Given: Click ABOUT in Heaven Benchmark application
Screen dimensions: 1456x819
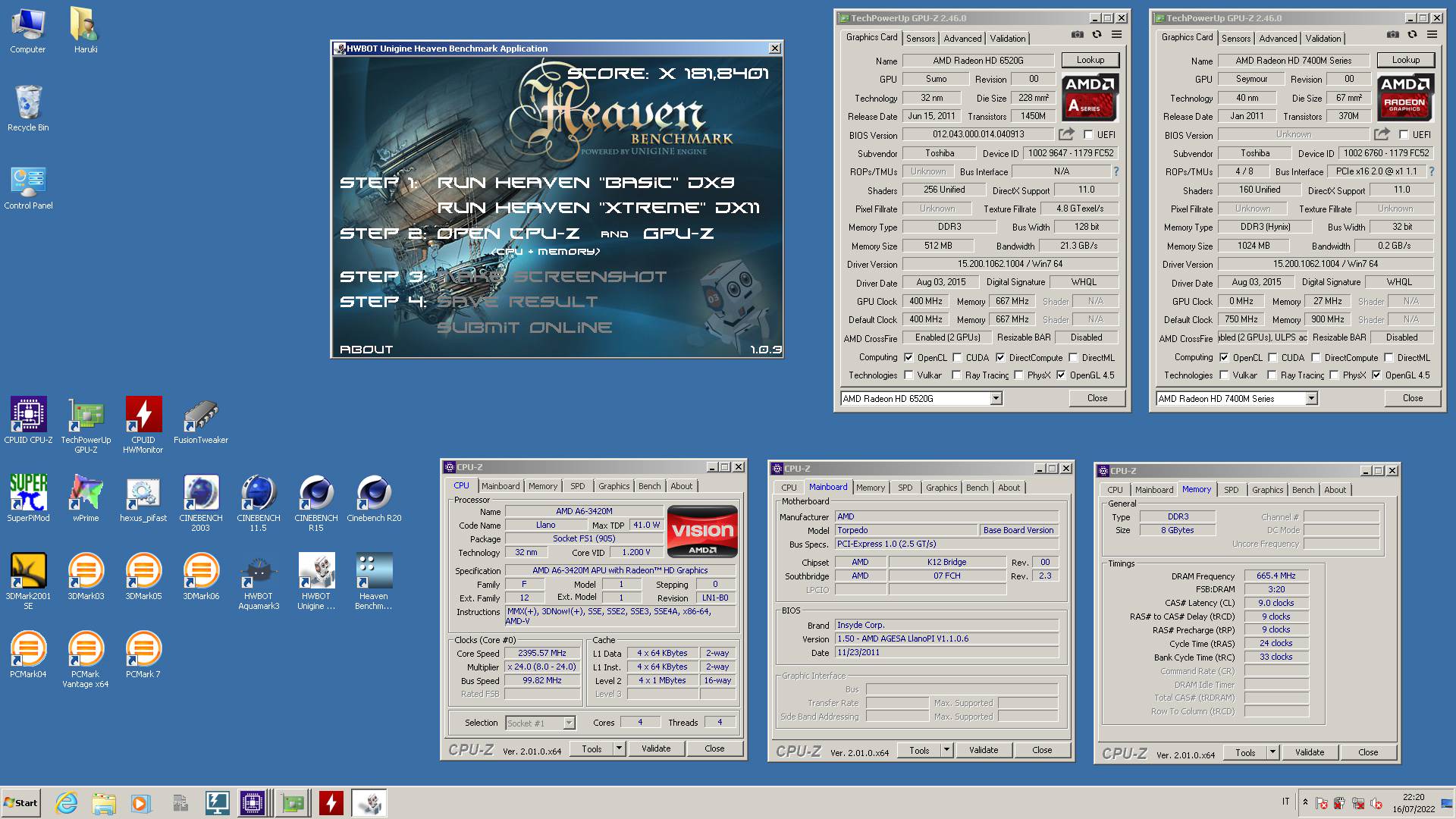Looking at the screenshot, I should pos(366,350).
